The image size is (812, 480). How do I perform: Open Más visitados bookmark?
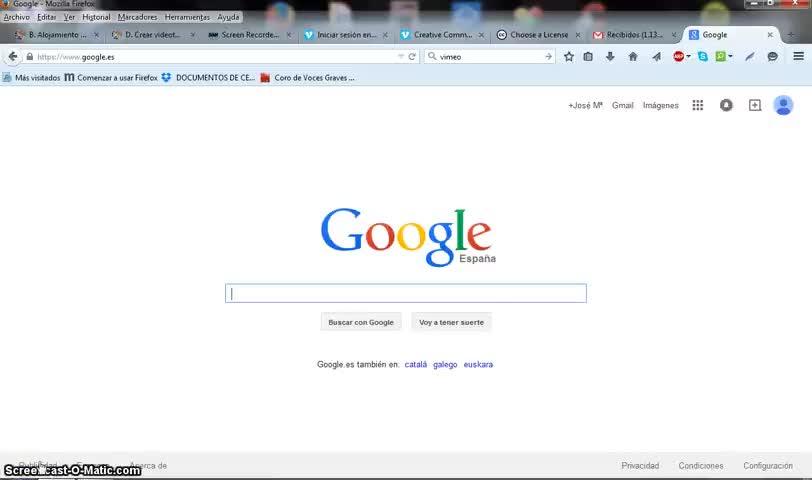pyautogui.click(x=32, y=78)
